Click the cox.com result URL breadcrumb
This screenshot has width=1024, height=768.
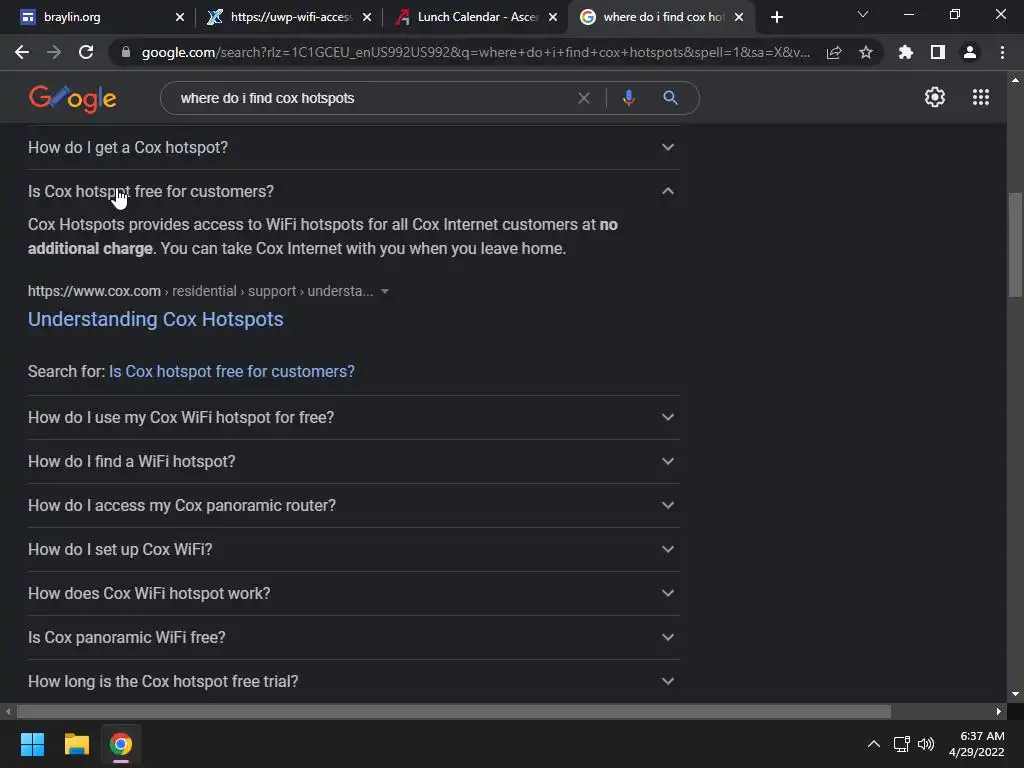point(200,291)
